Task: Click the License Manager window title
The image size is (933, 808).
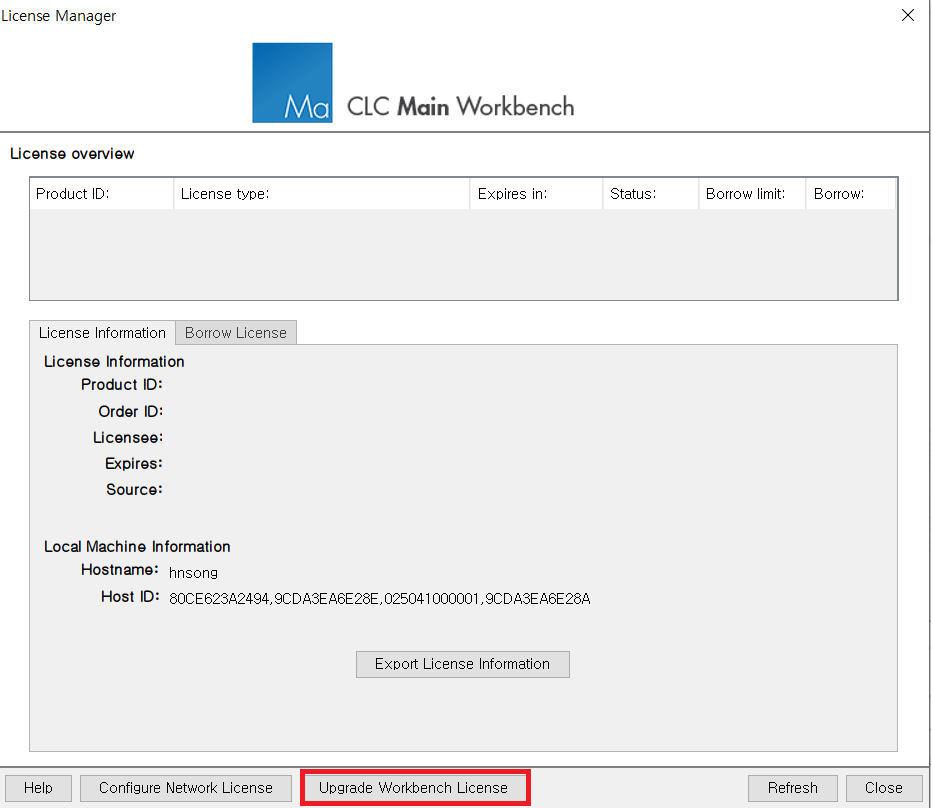Action: point(58,15)
